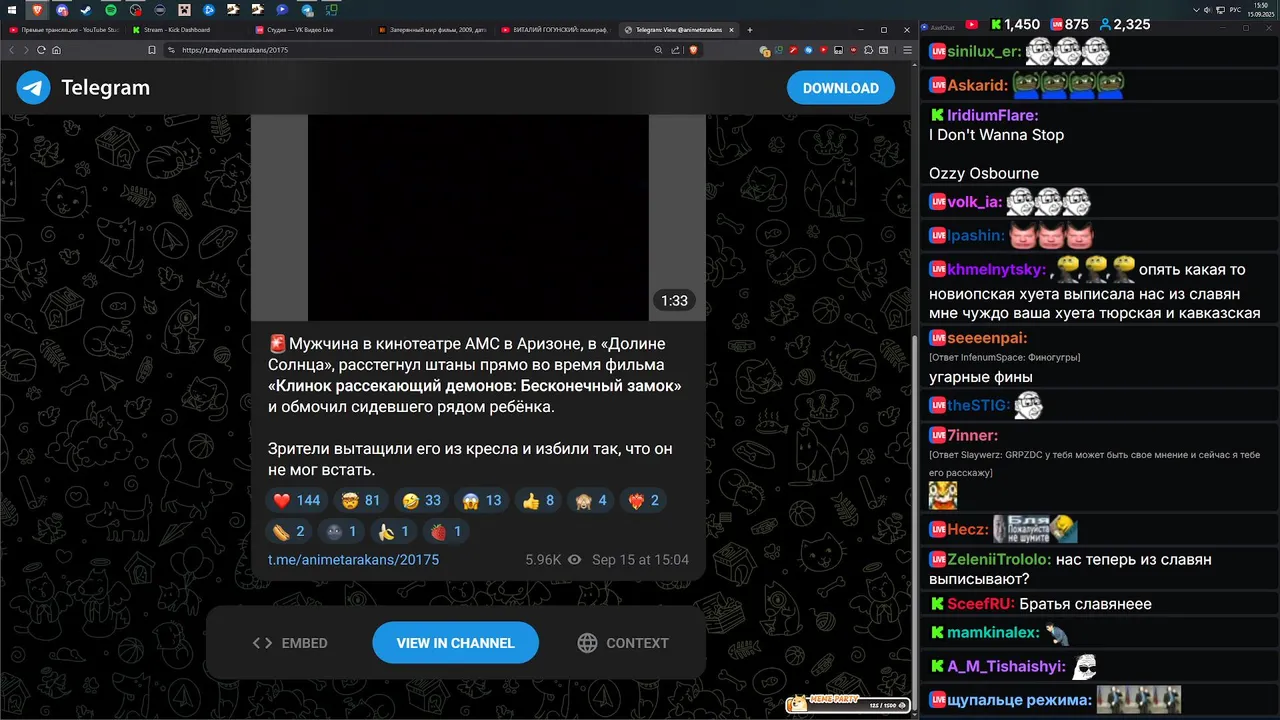Click the banana reaction with 1

coord(394,531)
